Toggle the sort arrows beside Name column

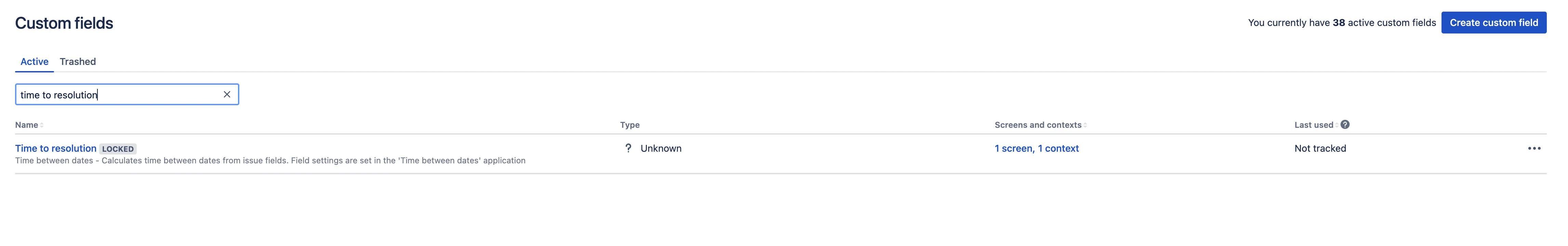point(41,125)
